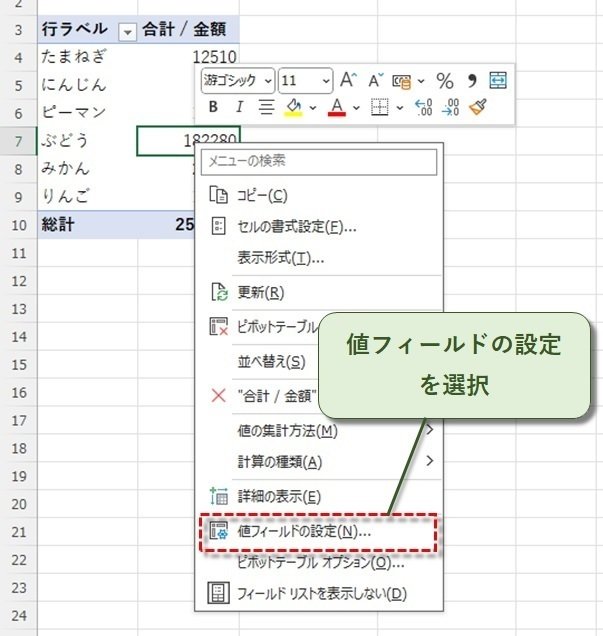This screenshot has height=636, width=603.
Task: Click Decrease Decimal icon
Action: coord(451,107)
